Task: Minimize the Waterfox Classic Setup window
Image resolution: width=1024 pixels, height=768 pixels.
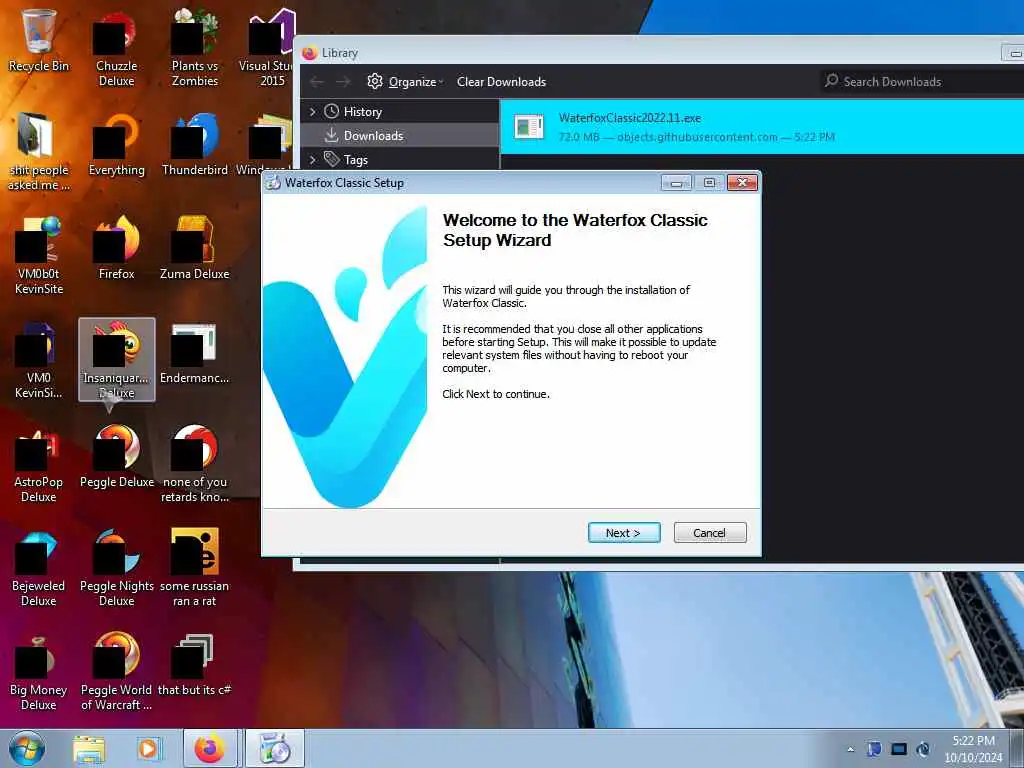Action: click(x=676, y=183)
